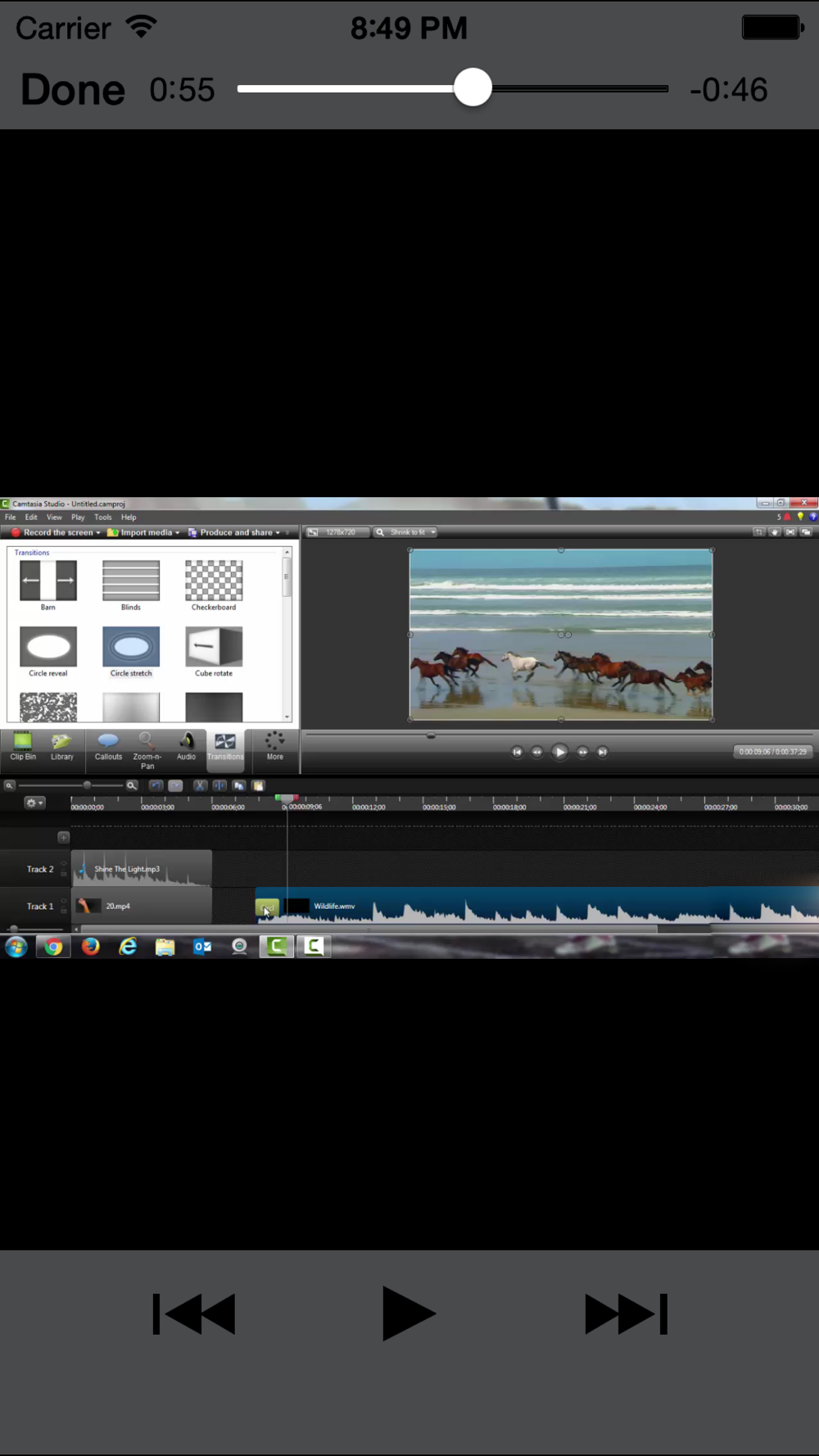Viewport: 819px width, 1456px height.
Task: Open the Import media dropdown
Action: [x=143, y=532]
